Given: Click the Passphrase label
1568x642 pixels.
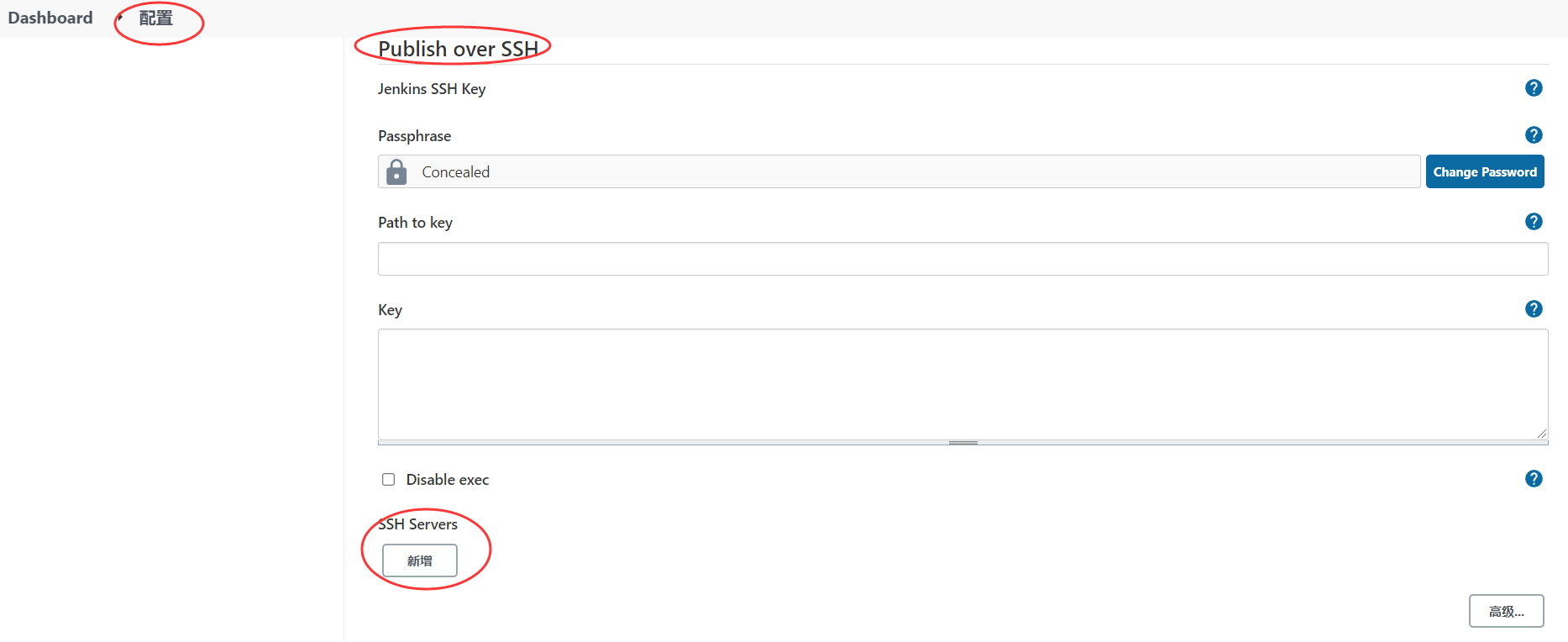Looking at the screenshot, I should [x=414, y=136].
